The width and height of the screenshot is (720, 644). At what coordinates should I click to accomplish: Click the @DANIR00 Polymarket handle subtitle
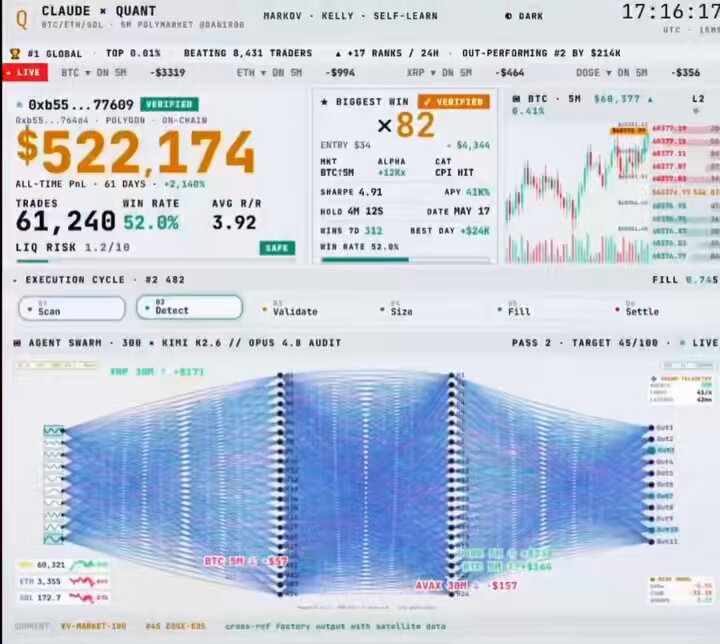pyautogui.click(x=222, y=24)
